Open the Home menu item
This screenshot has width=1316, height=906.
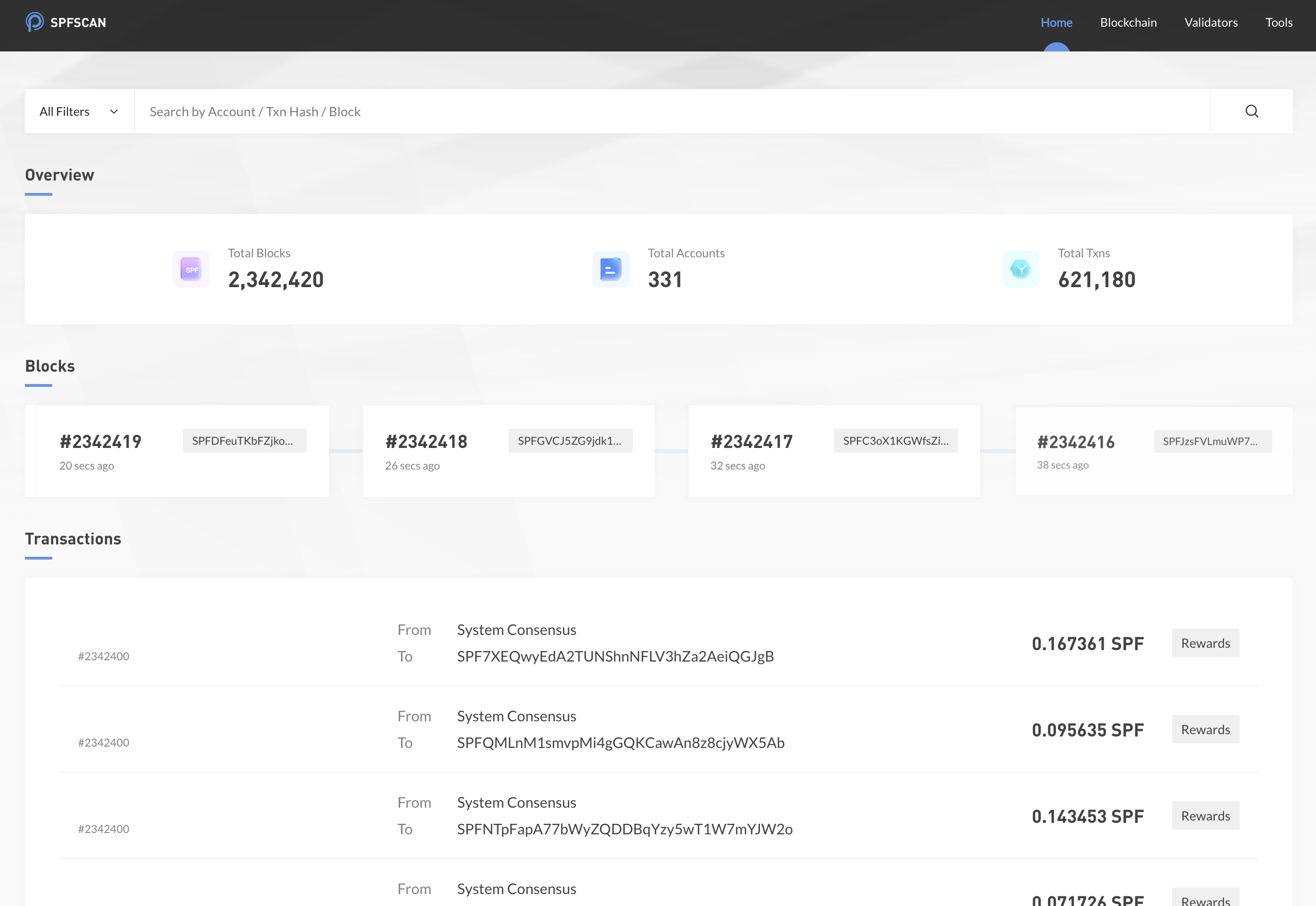click(1056, 23)
